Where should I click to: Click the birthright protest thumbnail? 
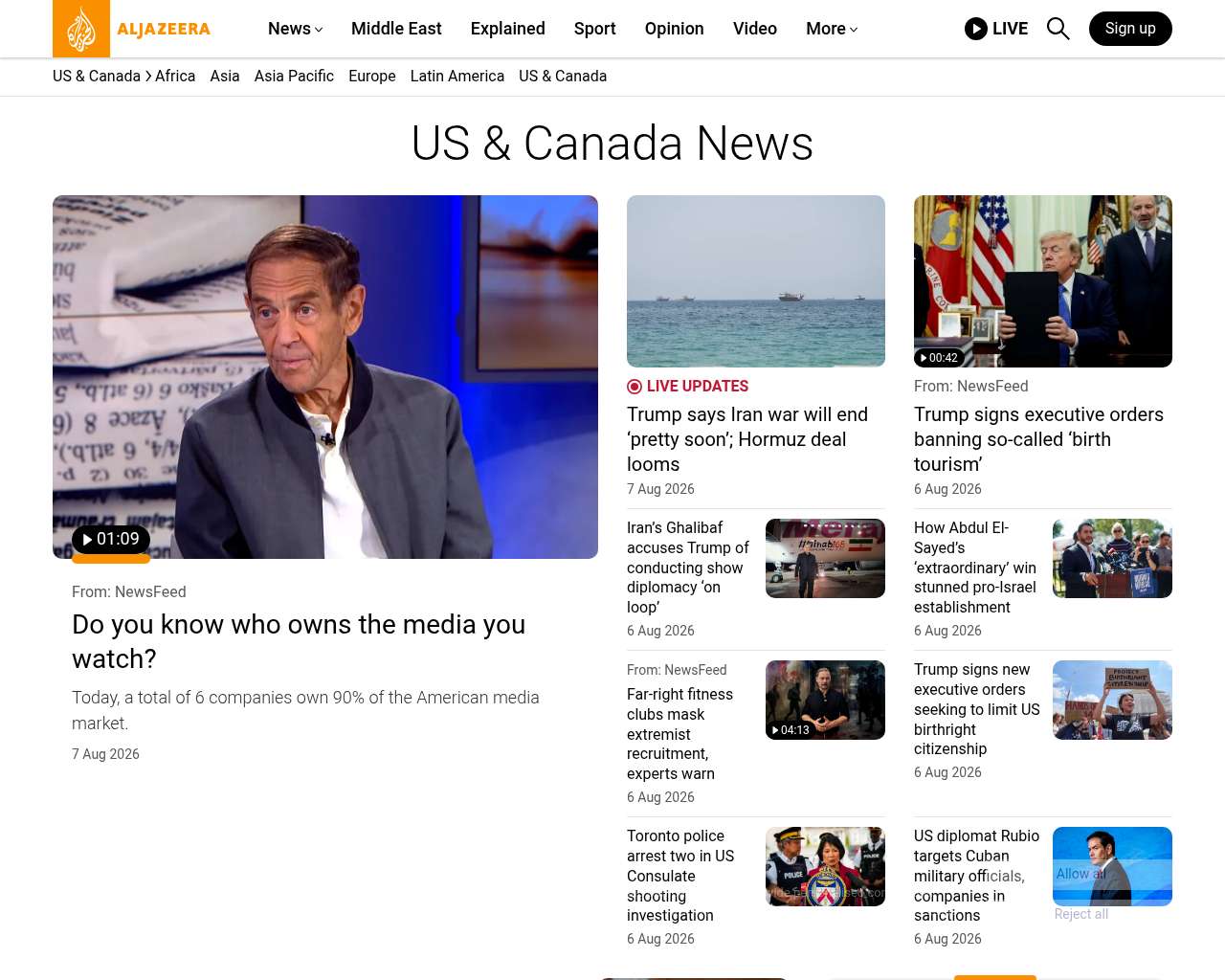[1112, 700]
